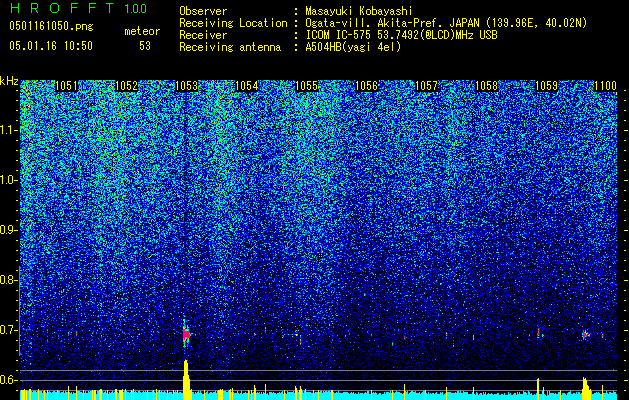Click the strong red meteor echo at 1053
629x400 pixels.
coord(186,334)
